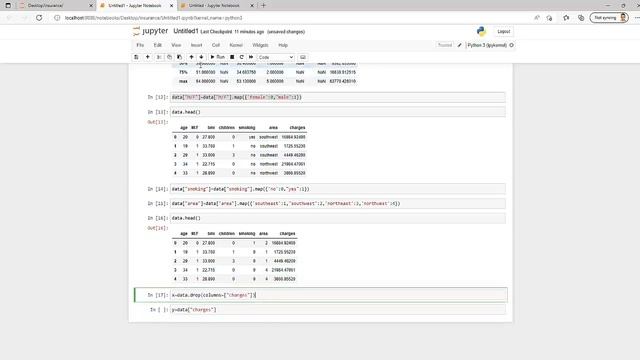Click cell 17 x=data.drop code input
Image resolution: width=640 pixels, height=360 pixels.
tap(338, 295)
